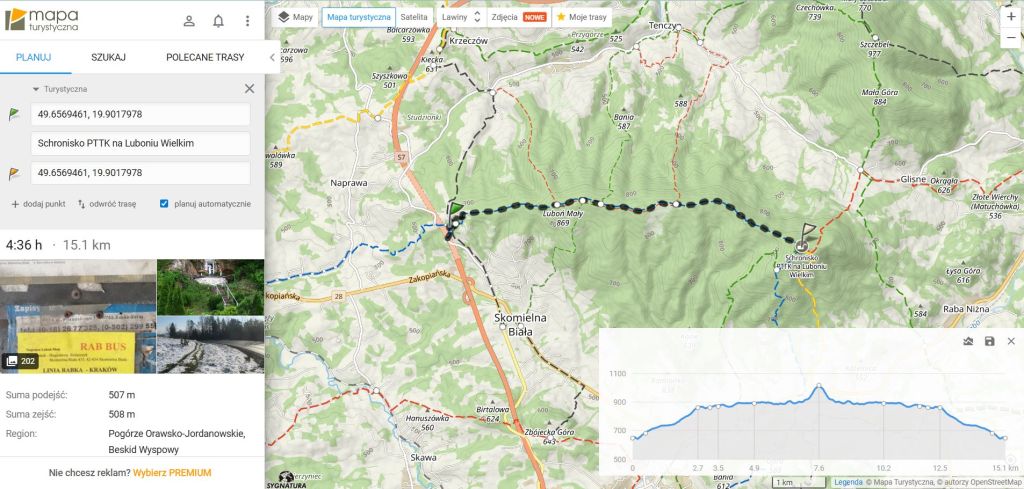The image size is (1024, 489).
Task: Toggle 'planuj automatycznie' checkbox
Action: tap(164, 204)
